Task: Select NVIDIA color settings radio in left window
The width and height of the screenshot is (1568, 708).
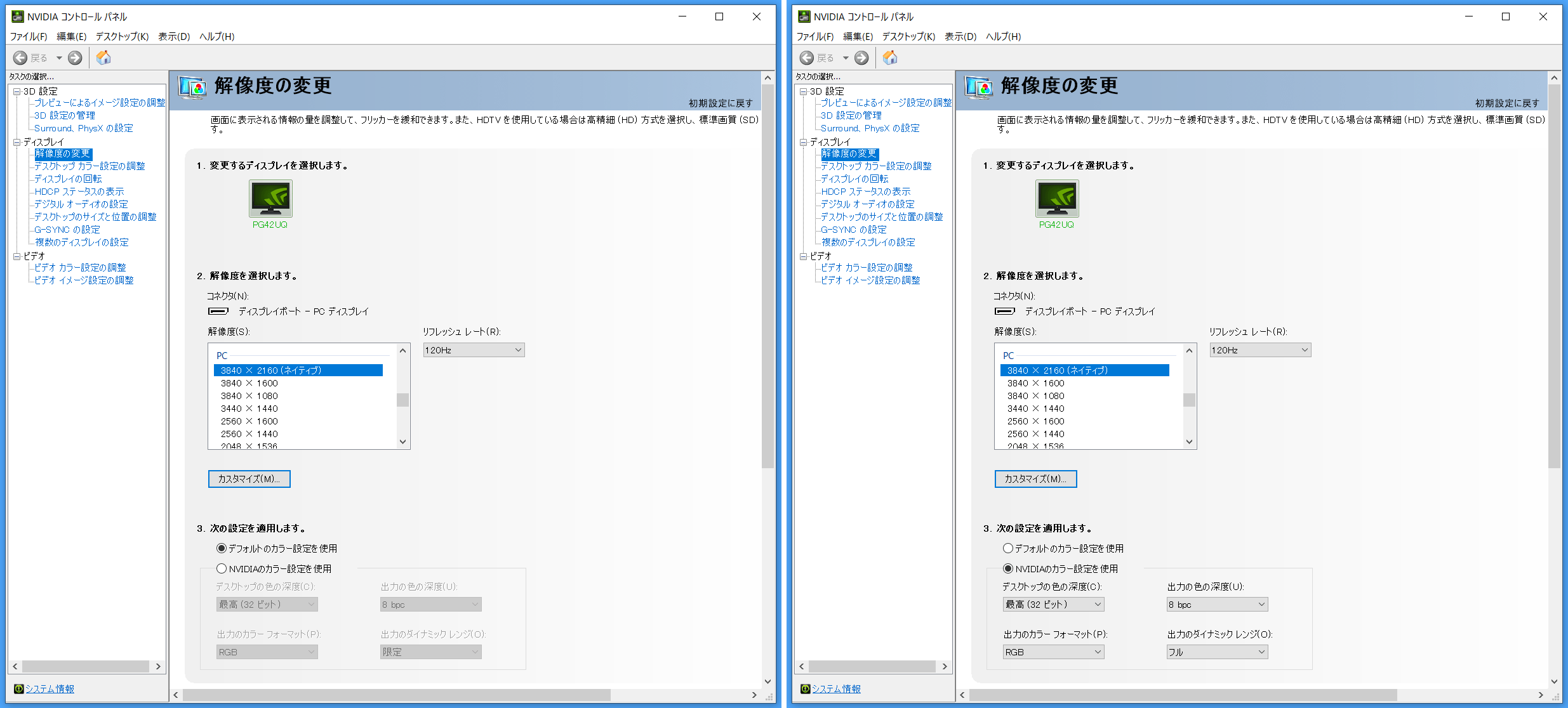Action: pos(222,568)
